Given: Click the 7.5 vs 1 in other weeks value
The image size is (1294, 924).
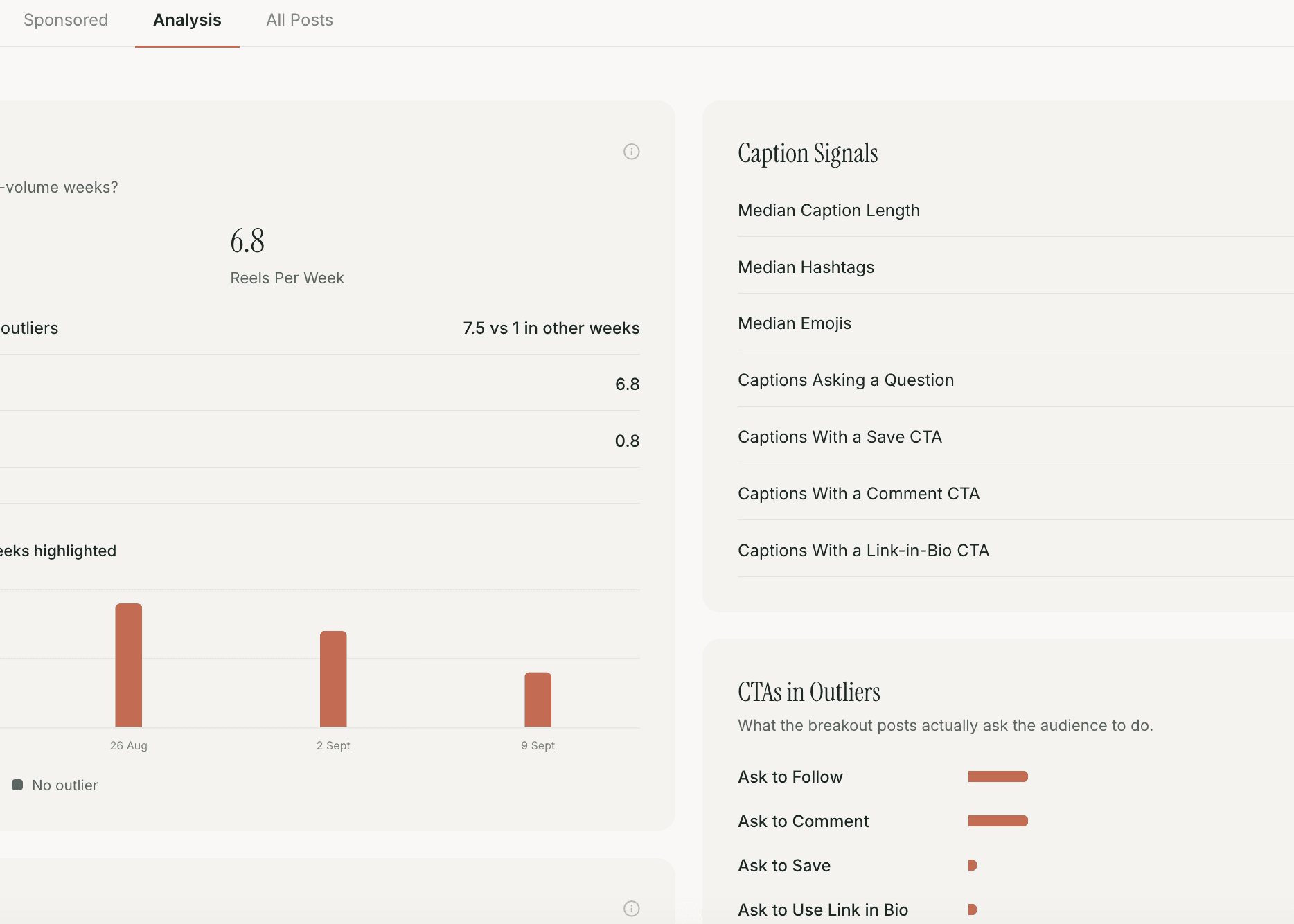Looking at the screenshot, I should tap(551, 328).
